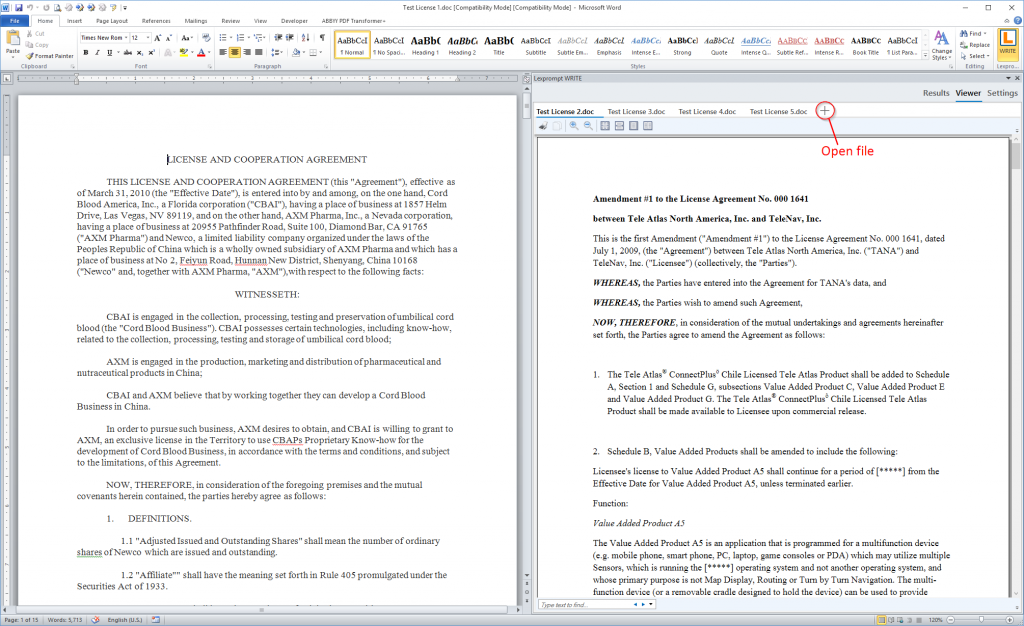
Task: Toggle Show/Hide paragraph marks
Action: pos(322,38)
